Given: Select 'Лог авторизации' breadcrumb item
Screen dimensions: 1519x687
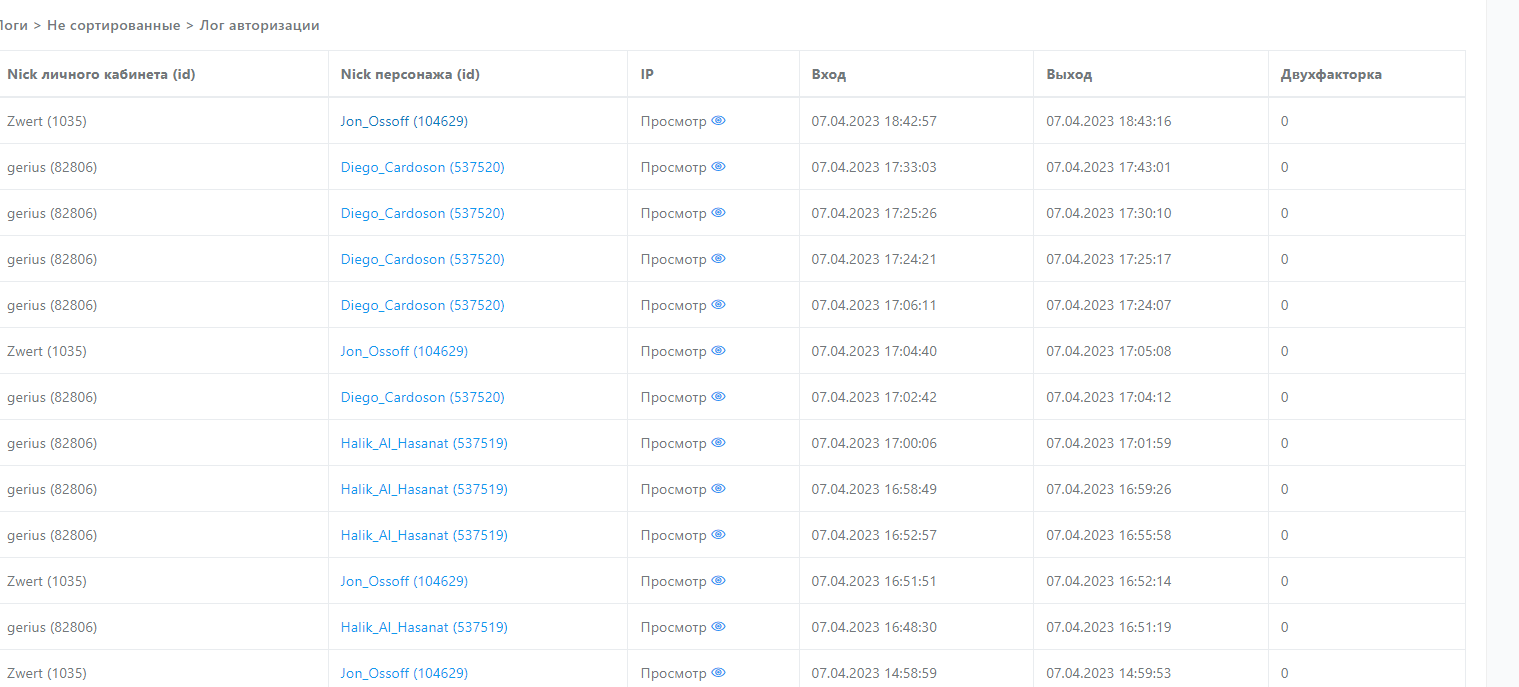Looking at the screenshot, I should point(259,25).
